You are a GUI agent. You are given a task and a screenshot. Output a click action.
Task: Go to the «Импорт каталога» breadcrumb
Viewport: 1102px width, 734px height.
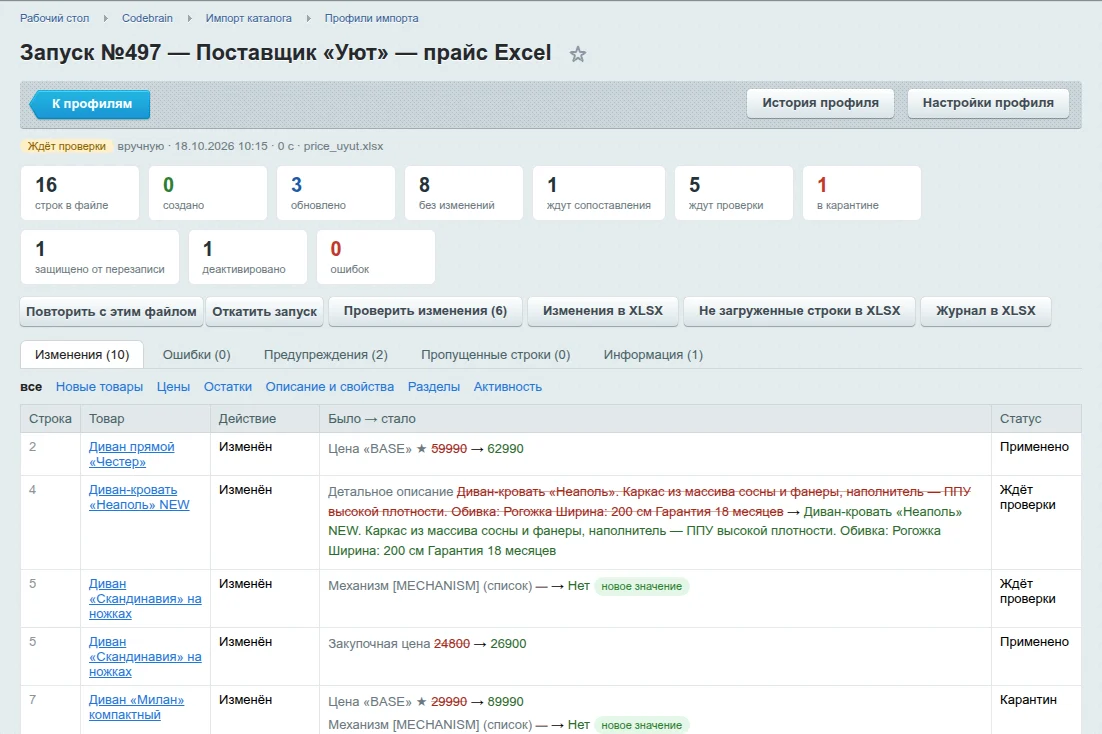point(248,18)
